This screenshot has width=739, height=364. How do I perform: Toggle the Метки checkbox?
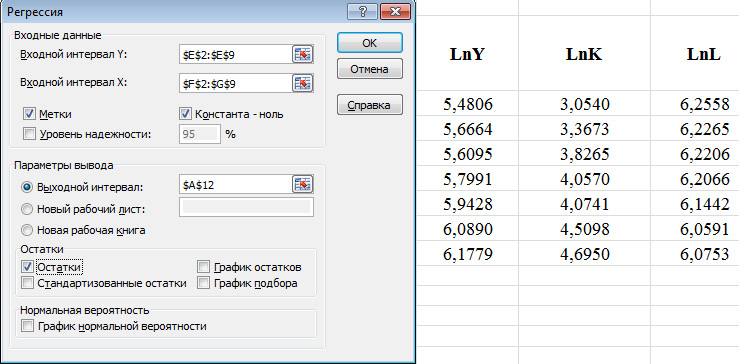click(x=29, y=114)
